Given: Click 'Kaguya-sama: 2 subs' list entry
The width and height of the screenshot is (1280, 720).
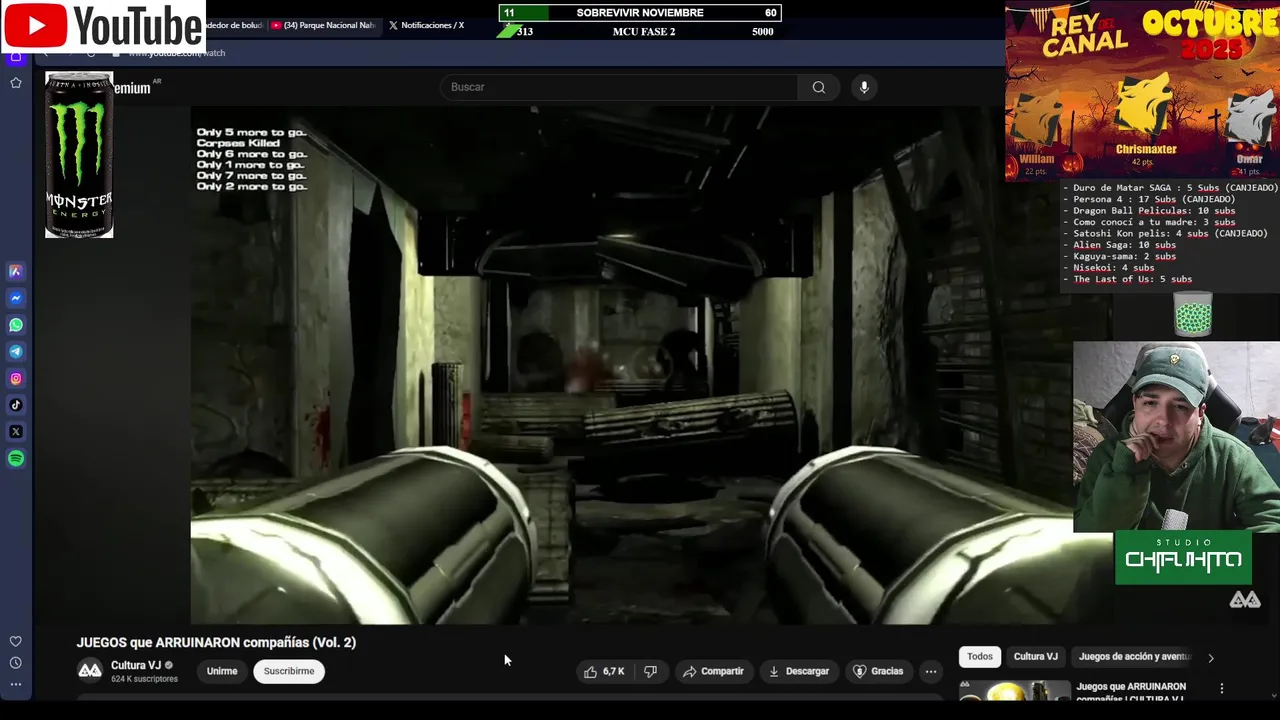Looking at the screenshot, I should coord(1124,256).
